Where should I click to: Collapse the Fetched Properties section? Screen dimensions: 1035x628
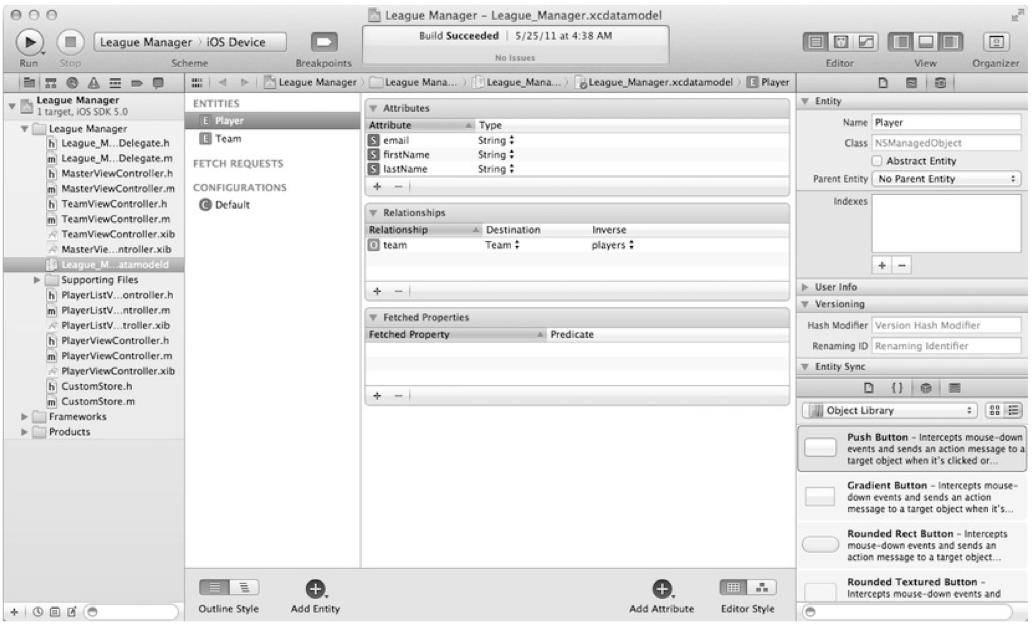point(373,318)
